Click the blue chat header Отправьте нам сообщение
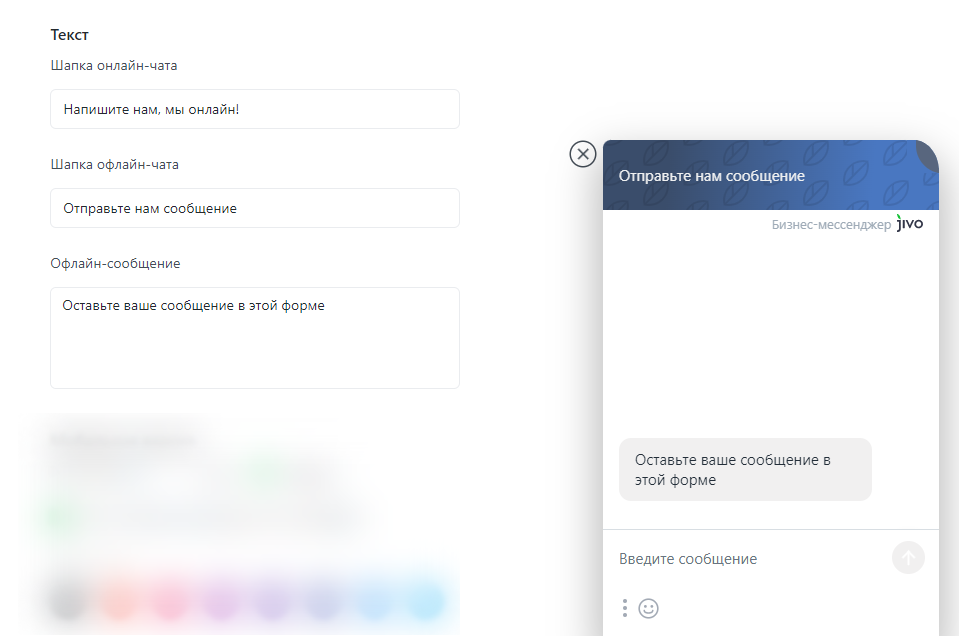Screen dimensions: 959x636 (771, 176)
